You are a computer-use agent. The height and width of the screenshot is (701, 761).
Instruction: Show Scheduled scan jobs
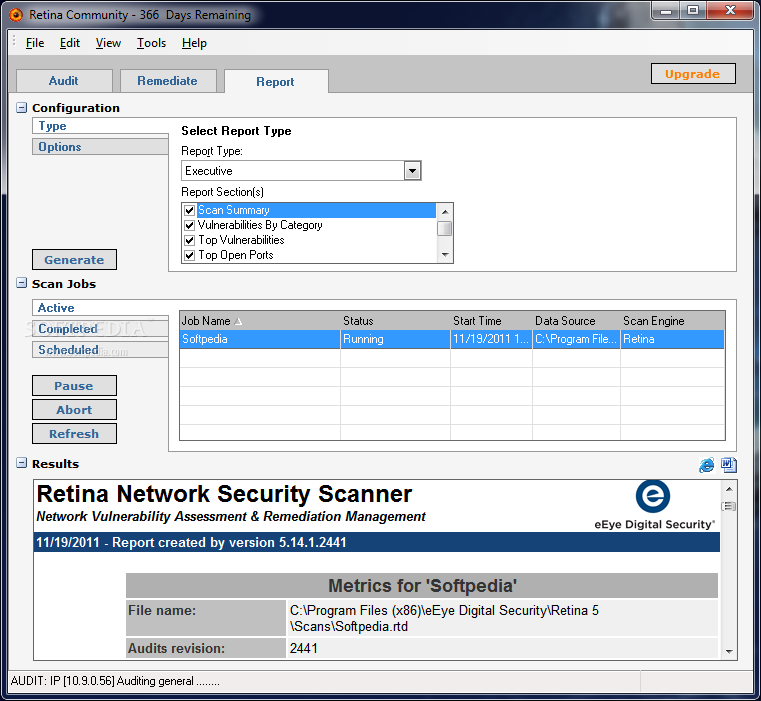(100, 350)
